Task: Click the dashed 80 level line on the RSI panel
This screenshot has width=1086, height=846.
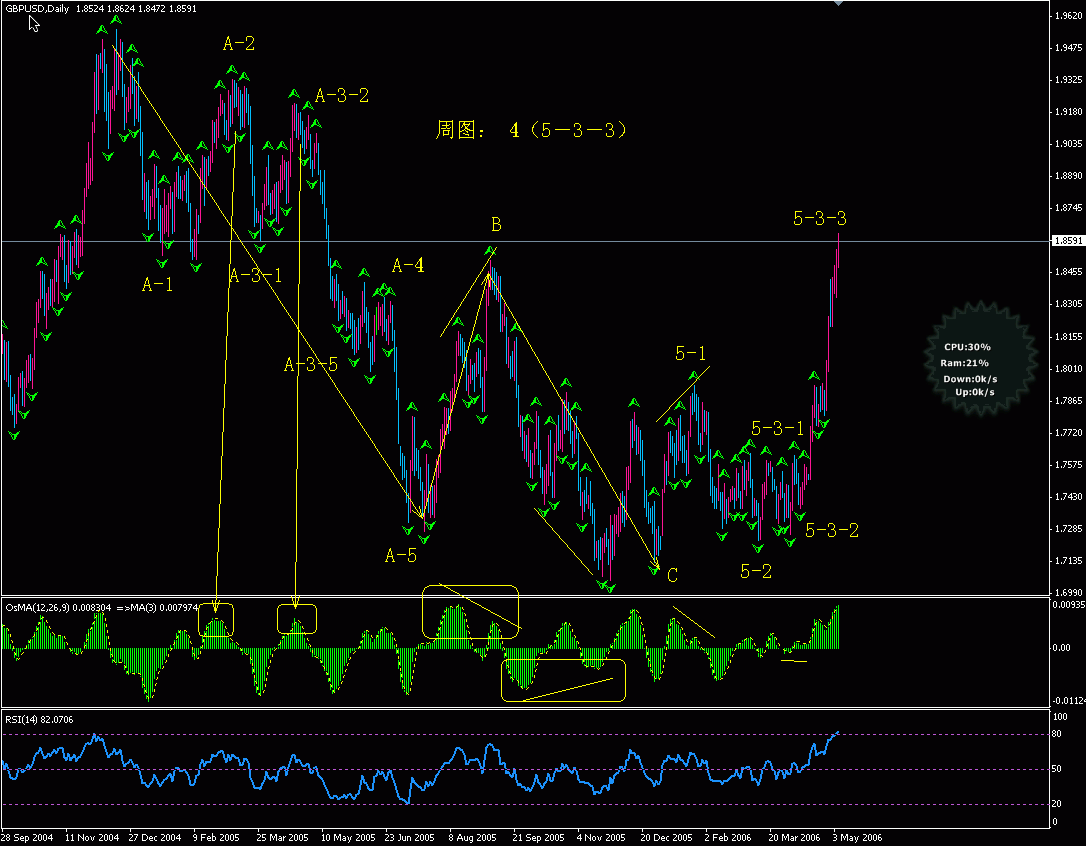Action: pos(500,733)
